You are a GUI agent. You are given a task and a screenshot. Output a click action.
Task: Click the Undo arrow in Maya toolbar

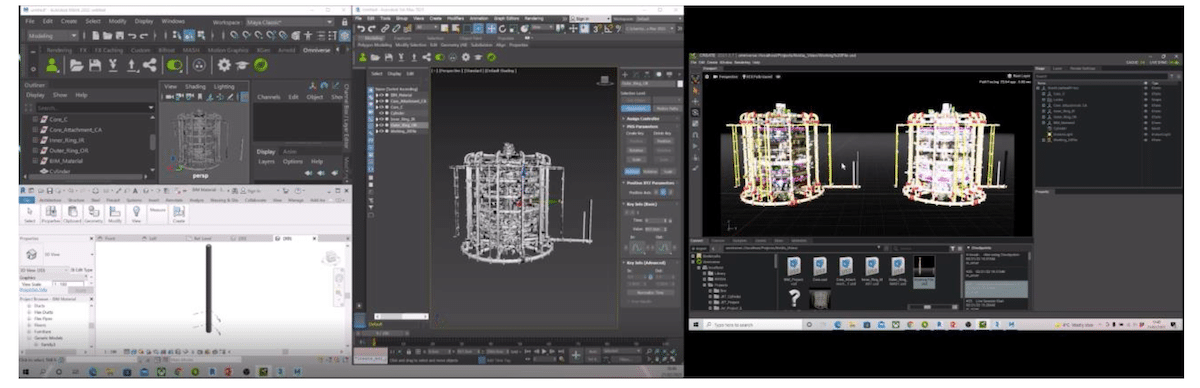click(132, 36)
